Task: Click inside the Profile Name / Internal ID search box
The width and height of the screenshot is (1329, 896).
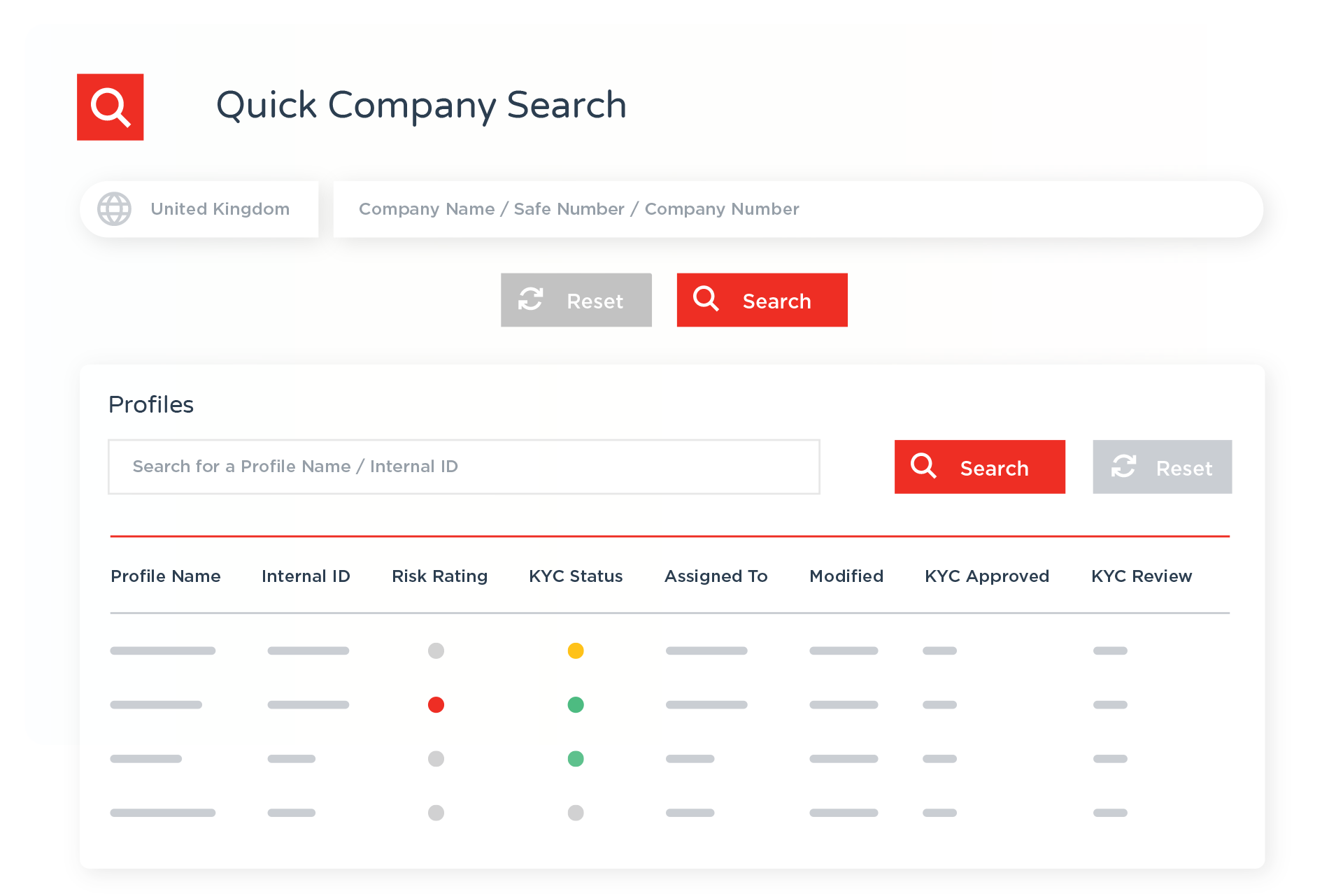Action: click(463, 467)
